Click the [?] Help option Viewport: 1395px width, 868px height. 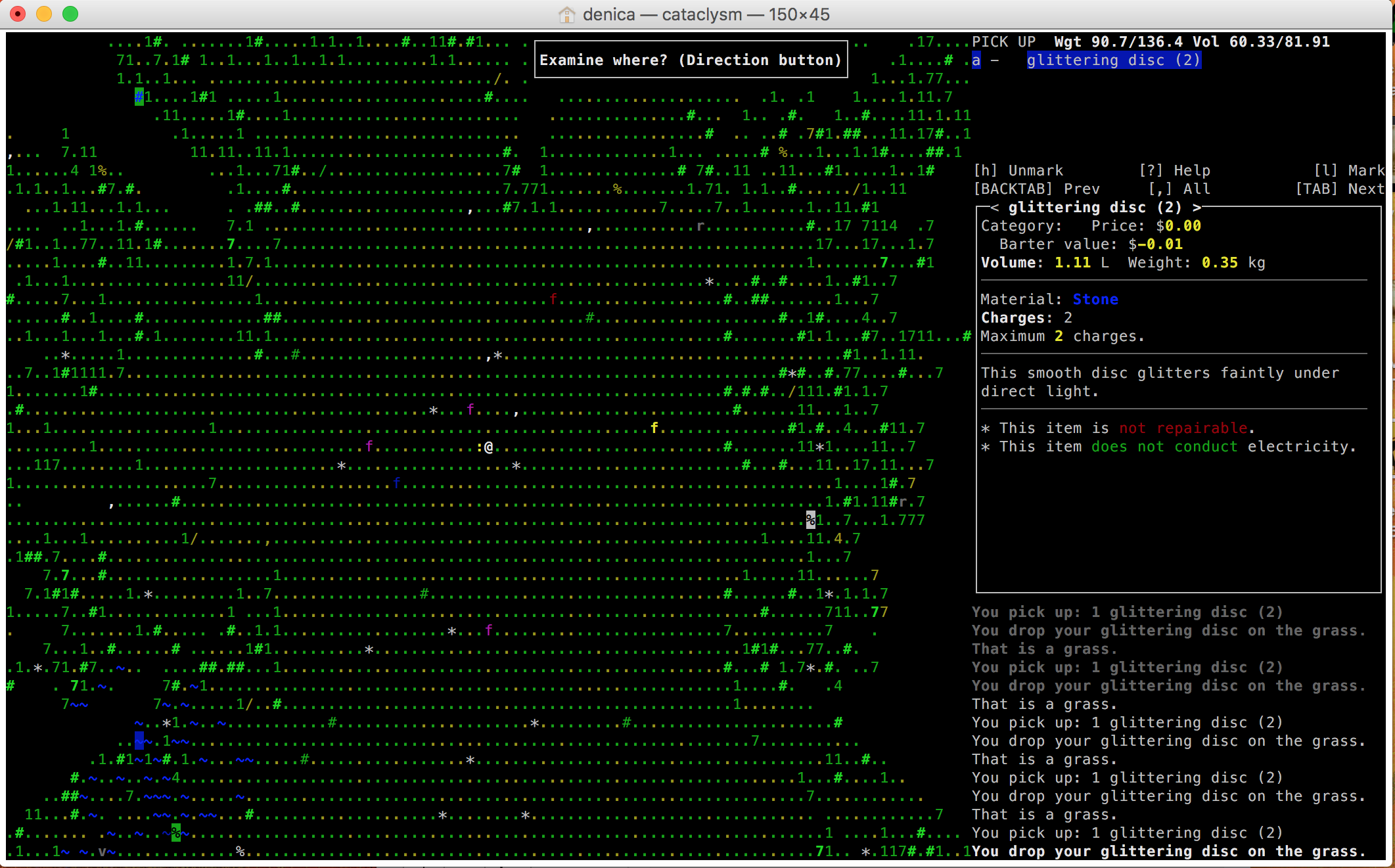coord(1174,170)
